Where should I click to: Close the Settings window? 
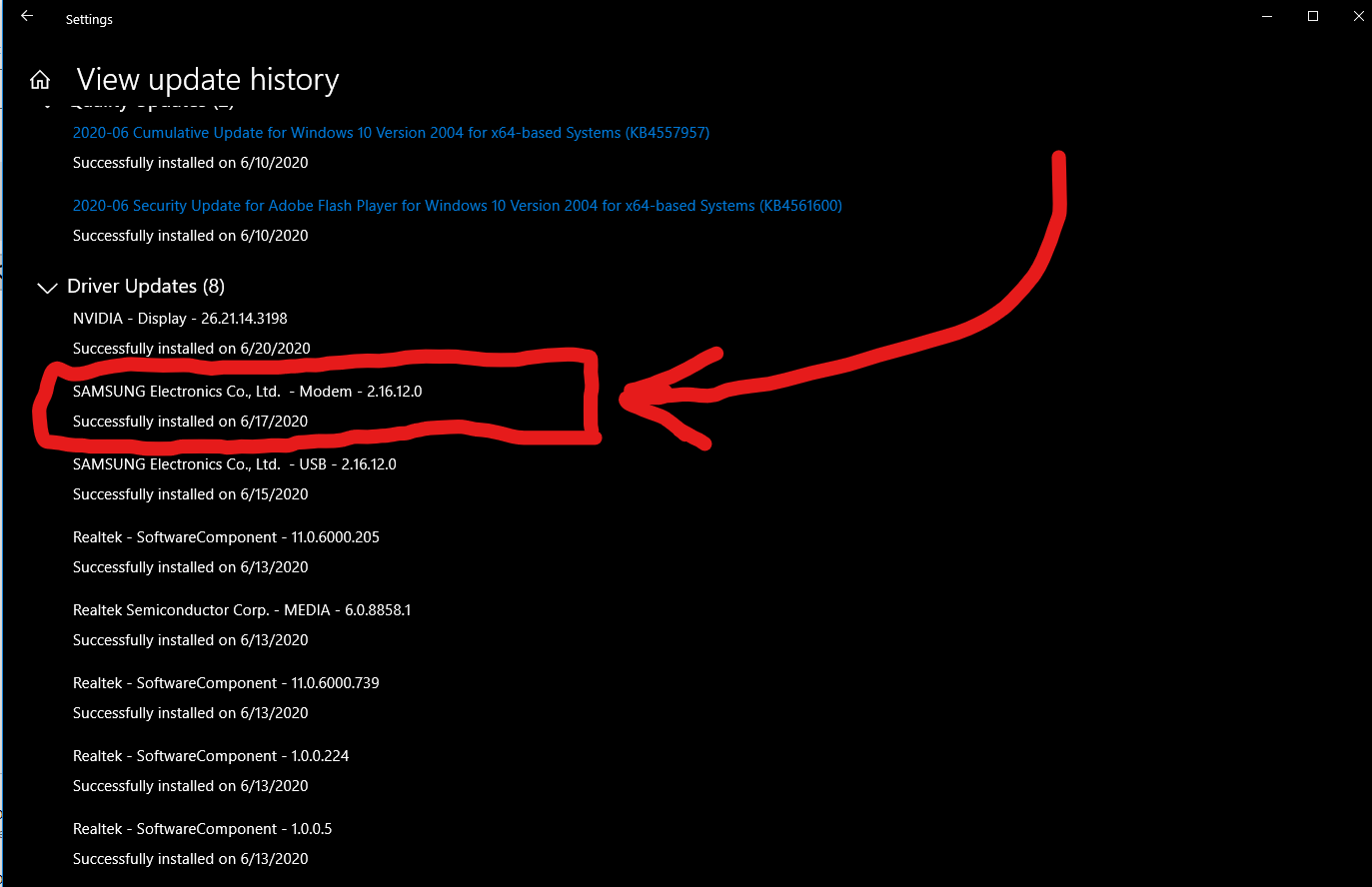[x=1357, y=17]
